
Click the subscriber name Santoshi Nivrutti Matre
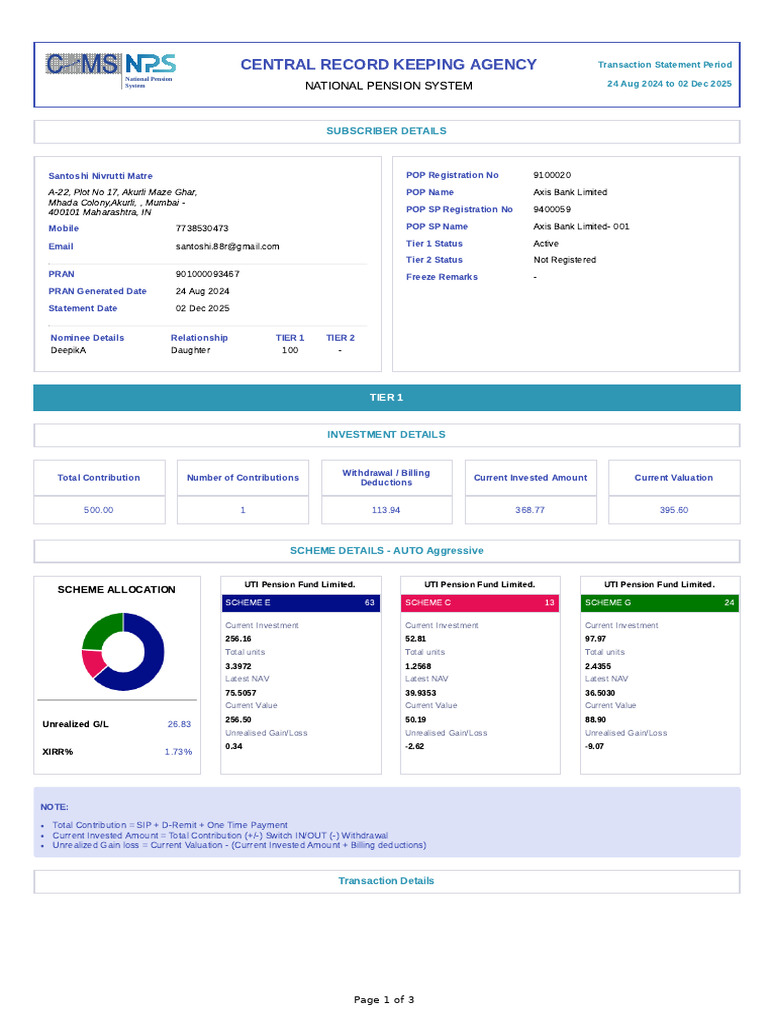click(101, 176)
